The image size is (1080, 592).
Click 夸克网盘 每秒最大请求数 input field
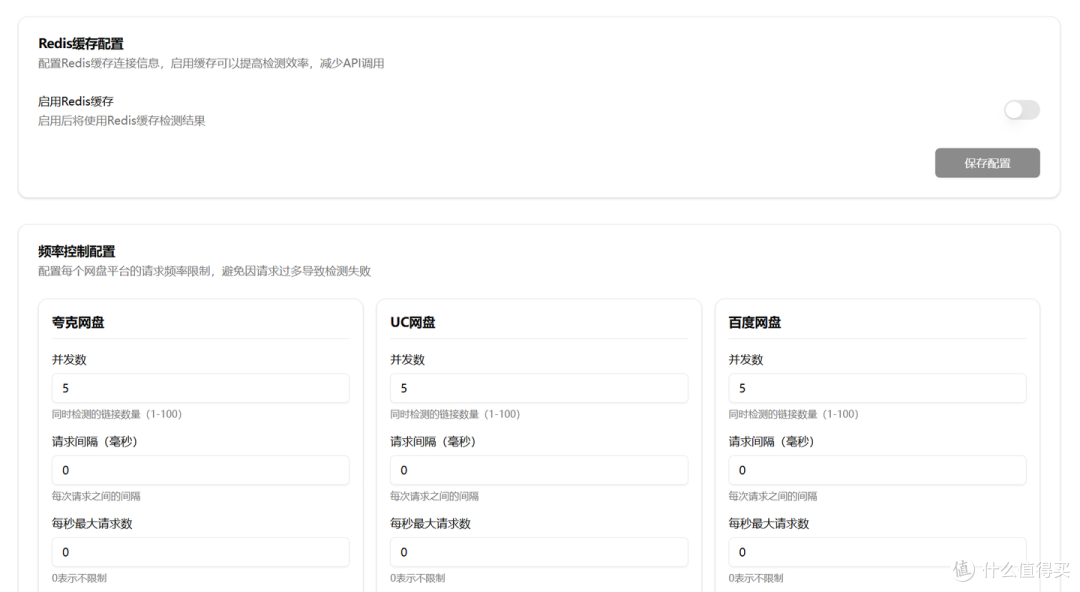200,552
